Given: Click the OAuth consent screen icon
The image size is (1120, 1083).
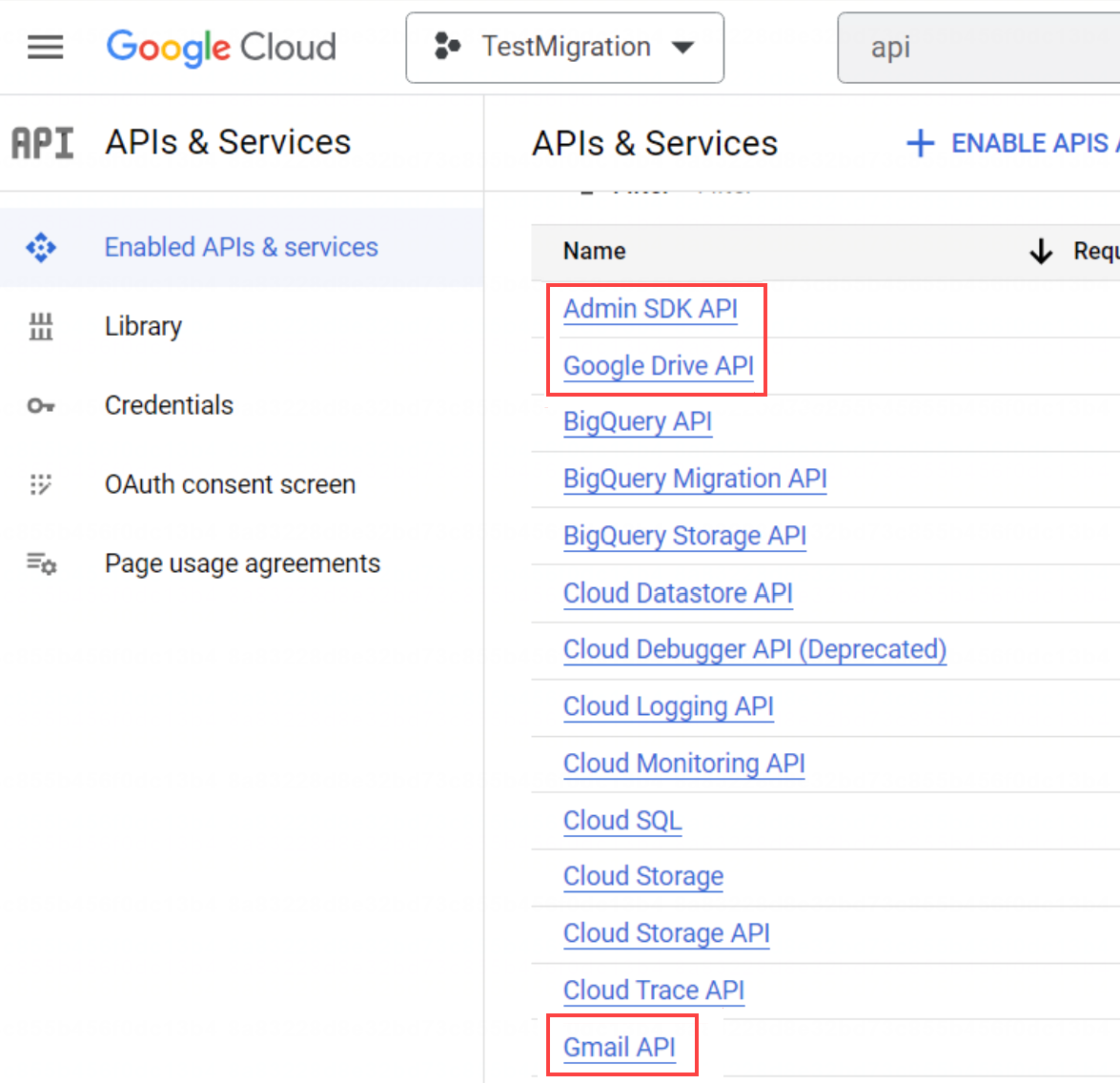Looking at the screenshot, I should point(41,485).
